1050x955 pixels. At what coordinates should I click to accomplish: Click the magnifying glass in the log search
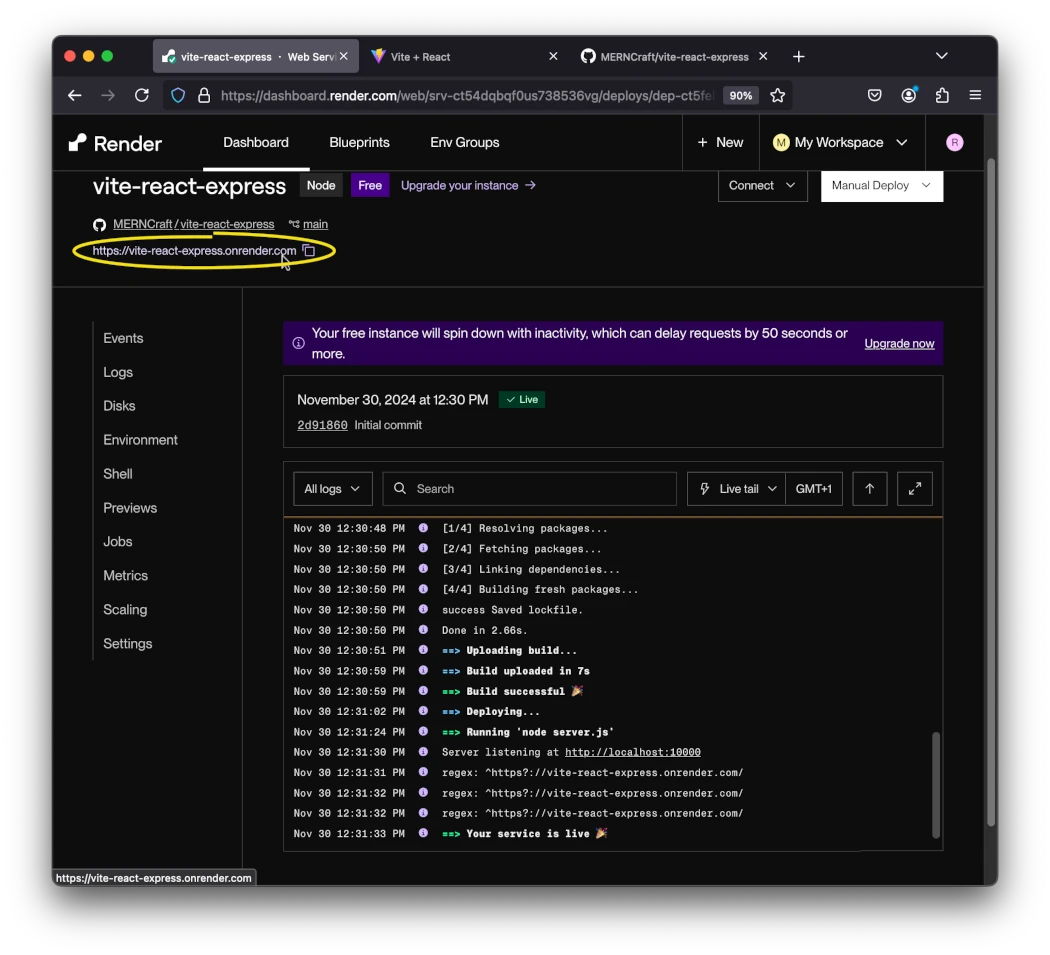coord(401,488)
